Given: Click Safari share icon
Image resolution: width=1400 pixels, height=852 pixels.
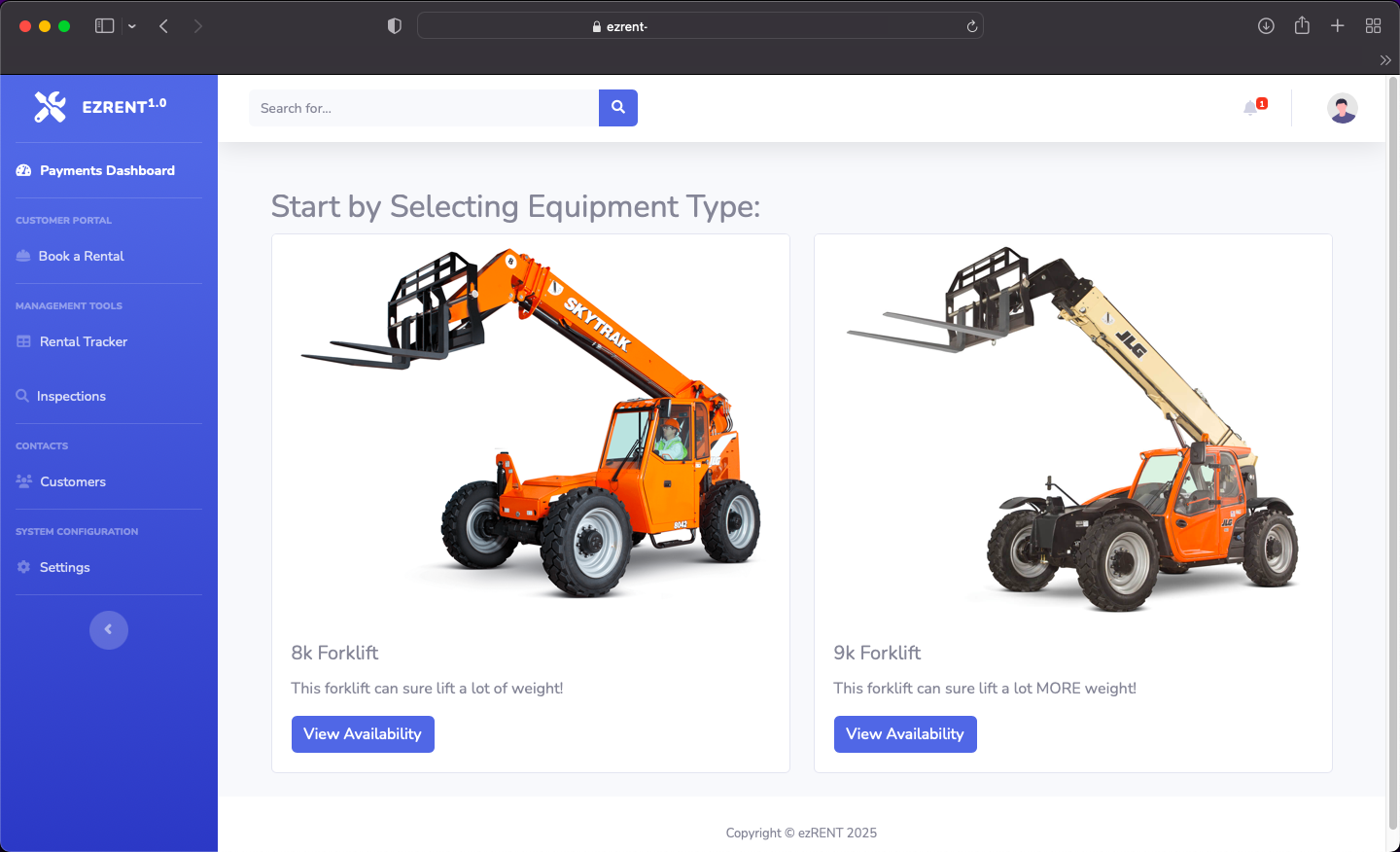Looking at the screenshot, I should [x=1302, y=25].
